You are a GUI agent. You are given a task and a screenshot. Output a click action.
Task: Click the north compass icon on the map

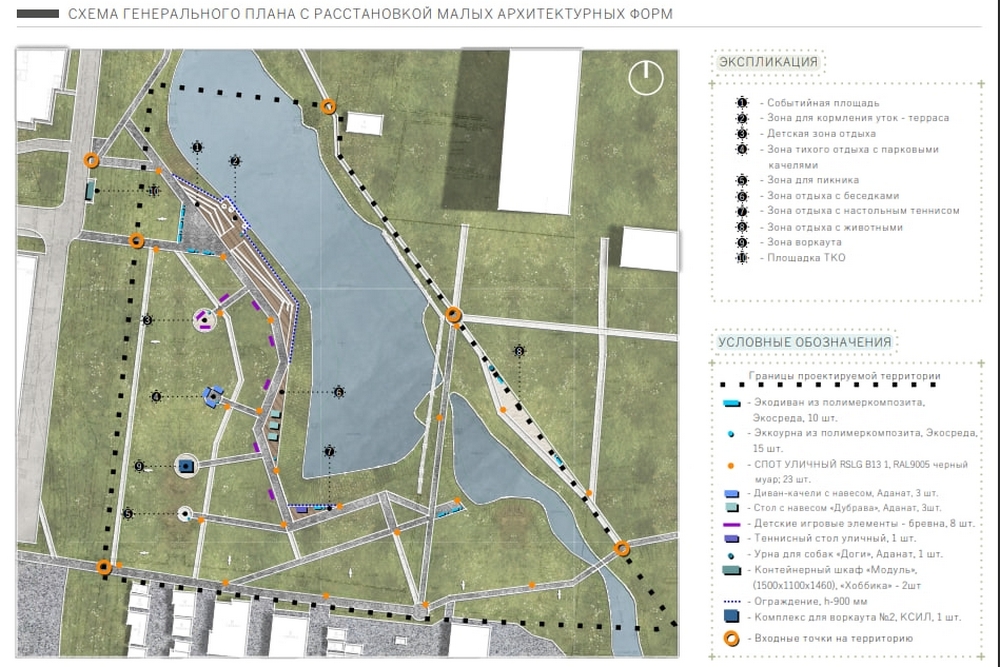[x=647, y=77]
